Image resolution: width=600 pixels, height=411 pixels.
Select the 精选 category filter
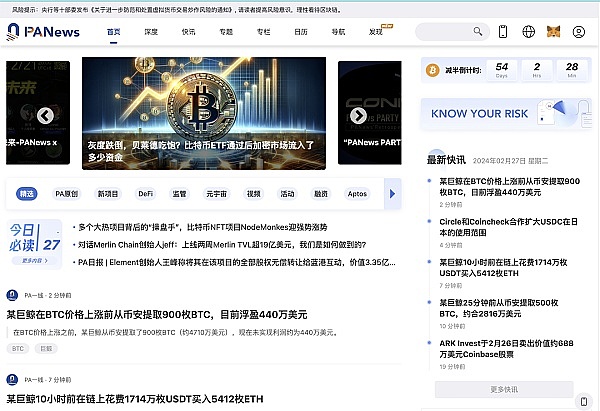point(27,194)
